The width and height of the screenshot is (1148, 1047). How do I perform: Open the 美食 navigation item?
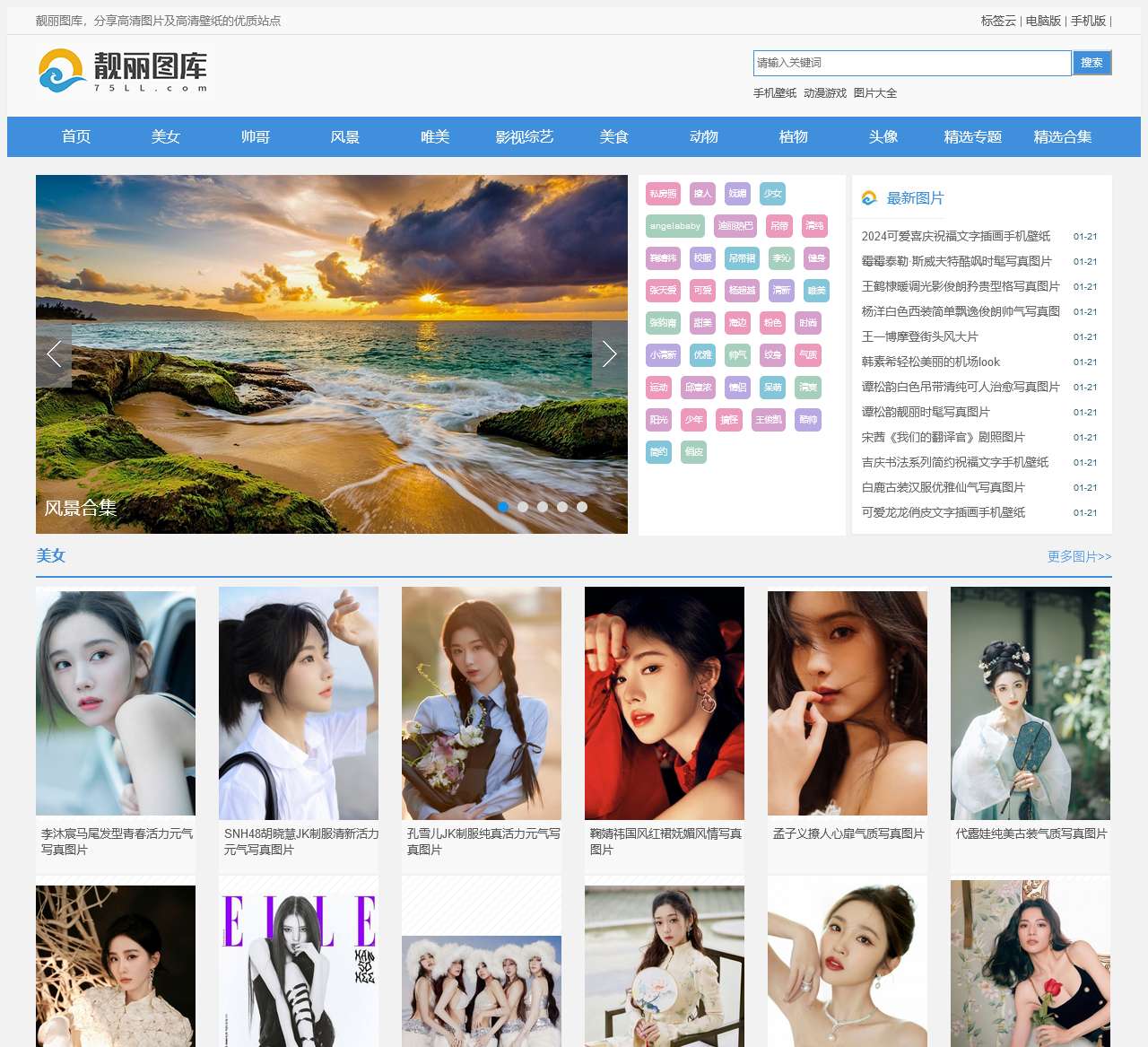point(614,137)
